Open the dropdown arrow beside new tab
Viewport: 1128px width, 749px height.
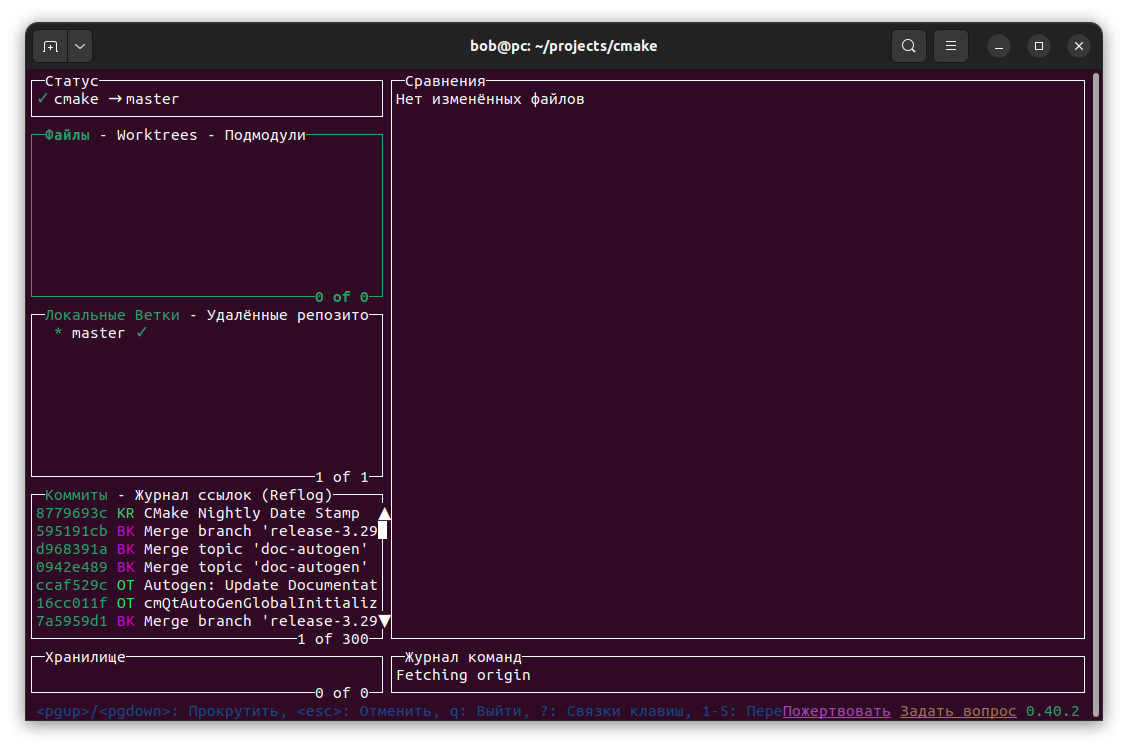click(x=79, y=46)
